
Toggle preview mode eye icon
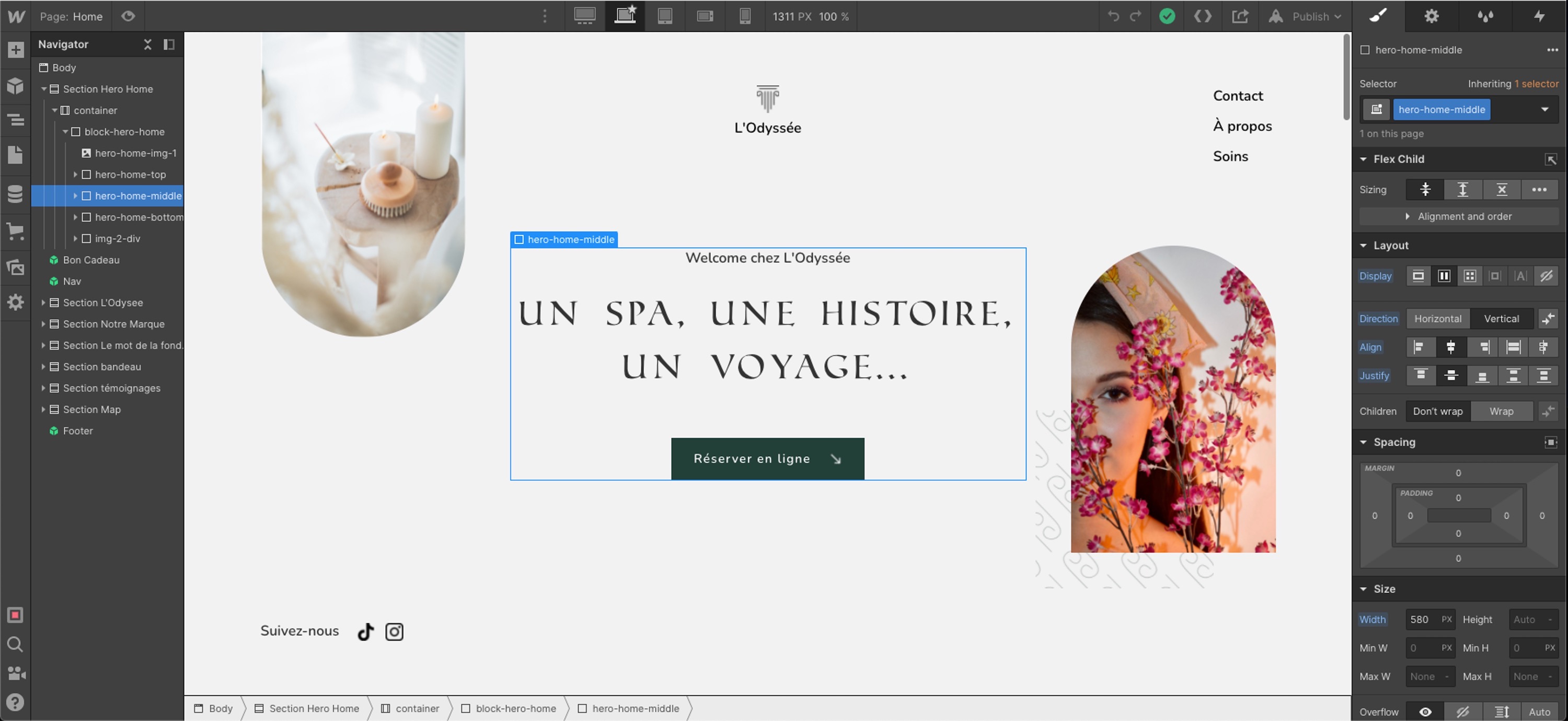tap(128, 16)
